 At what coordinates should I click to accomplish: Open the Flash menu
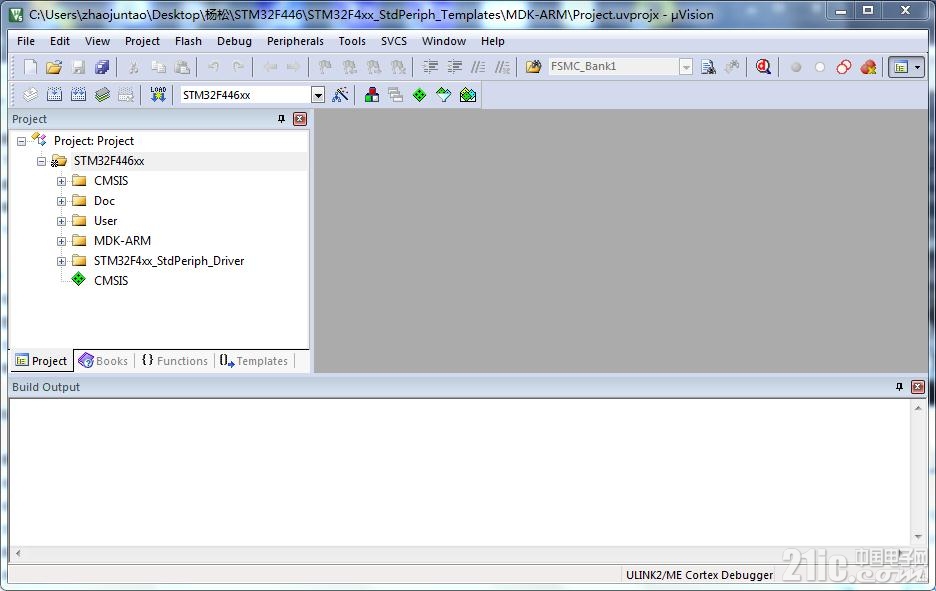(x=188, y=41)
